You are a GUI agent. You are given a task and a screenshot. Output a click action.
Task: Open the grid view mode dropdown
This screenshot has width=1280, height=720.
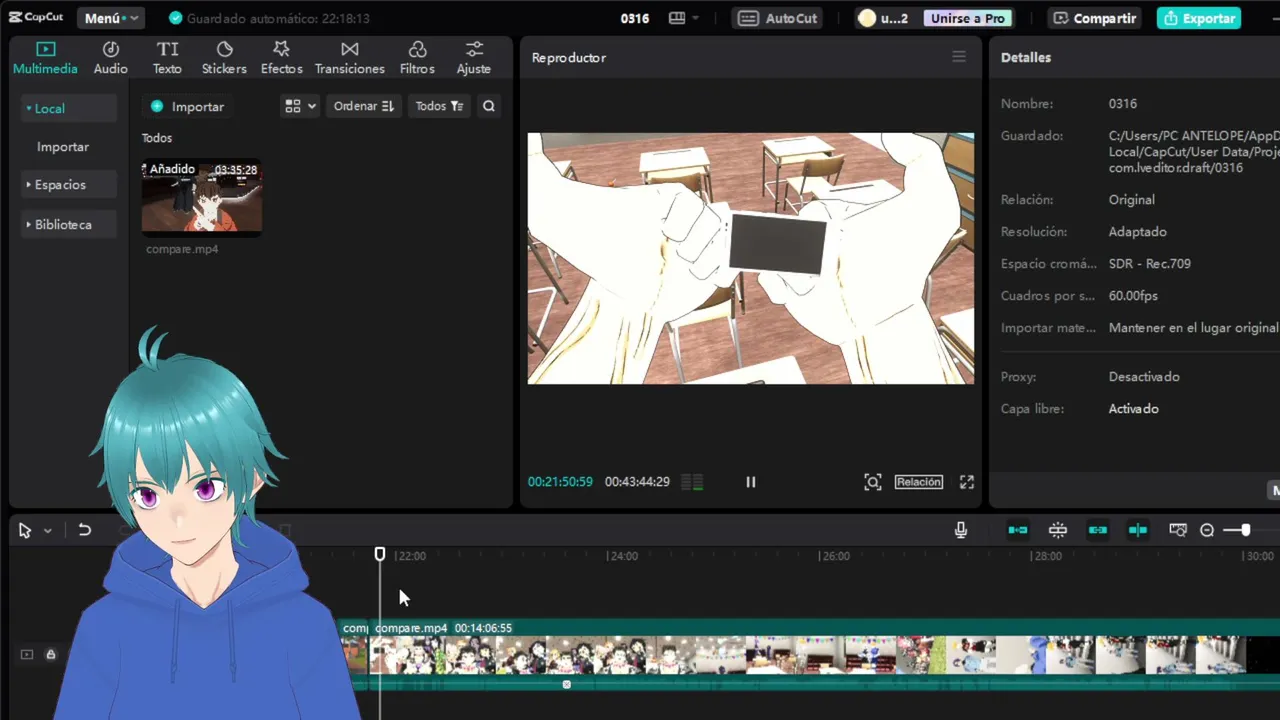[300, 106]
